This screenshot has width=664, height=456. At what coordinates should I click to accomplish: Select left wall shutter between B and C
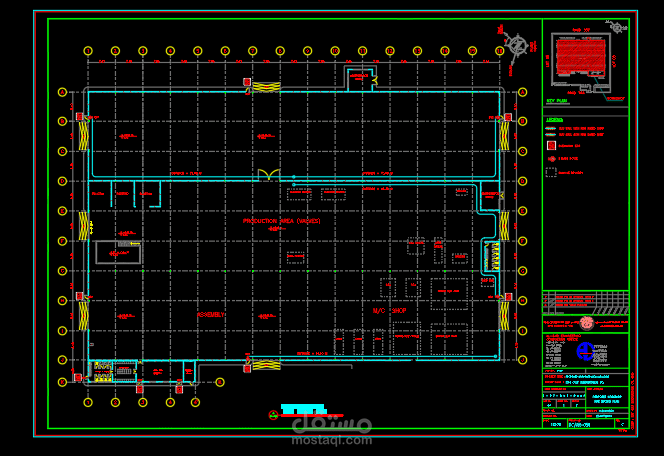[x=83, y=136]
